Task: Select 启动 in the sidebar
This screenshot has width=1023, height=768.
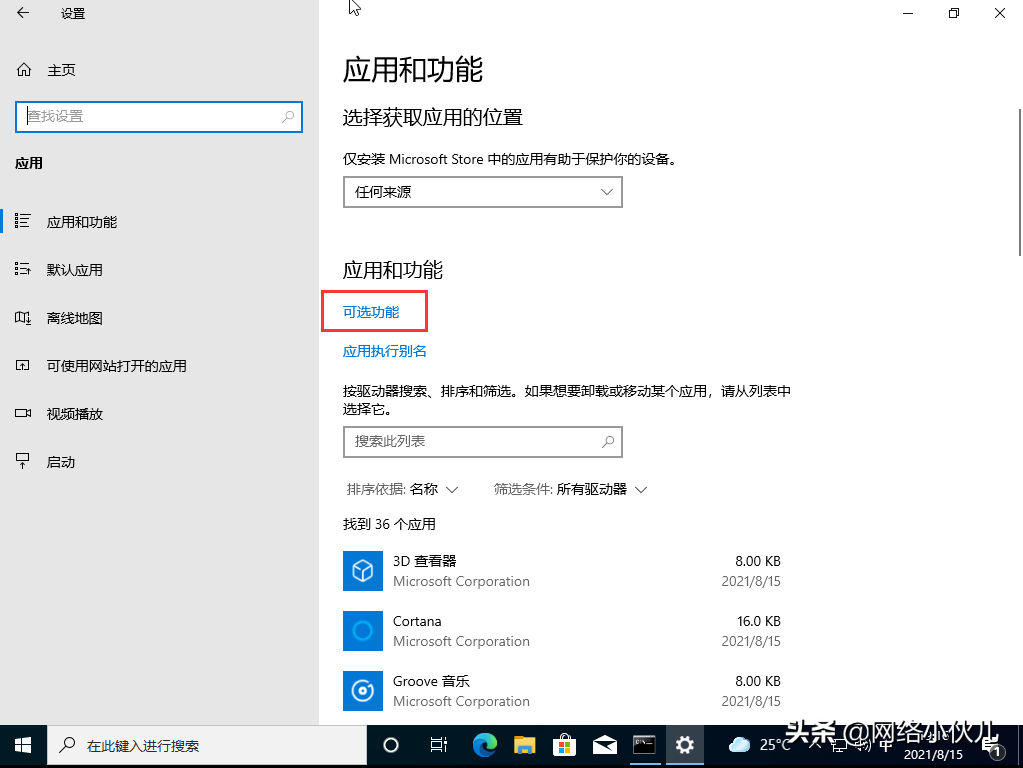Action: pos(61,461)
